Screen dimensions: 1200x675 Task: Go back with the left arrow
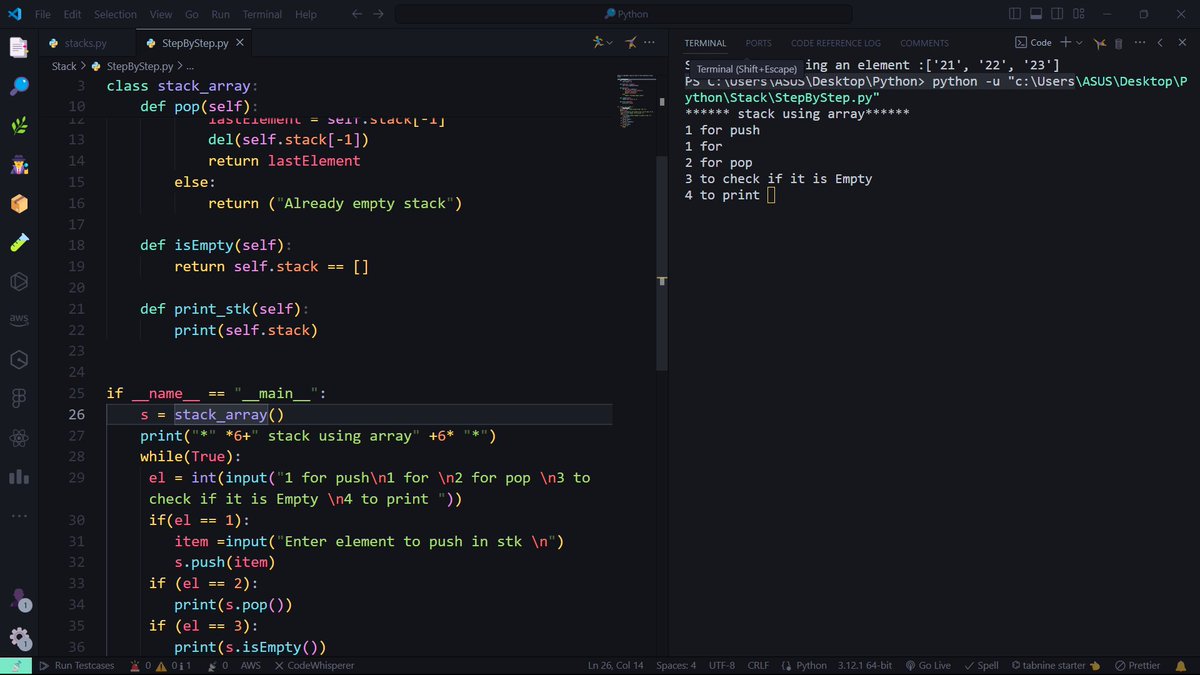(x=358, y=14)
